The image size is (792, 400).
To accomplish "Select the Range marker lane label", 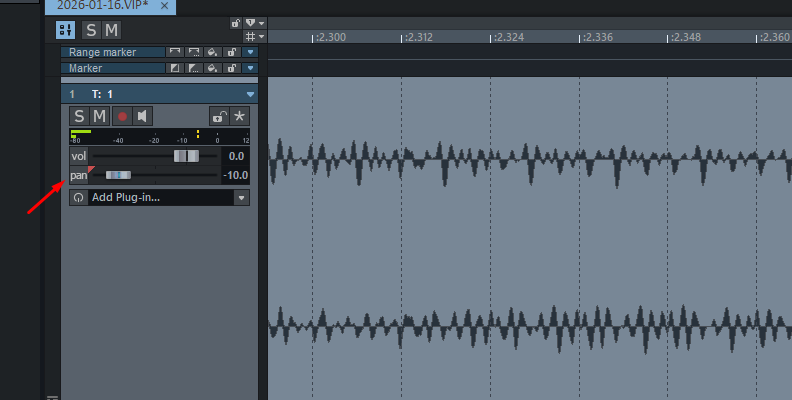I will pyautogui.click(x=113, y=52).
